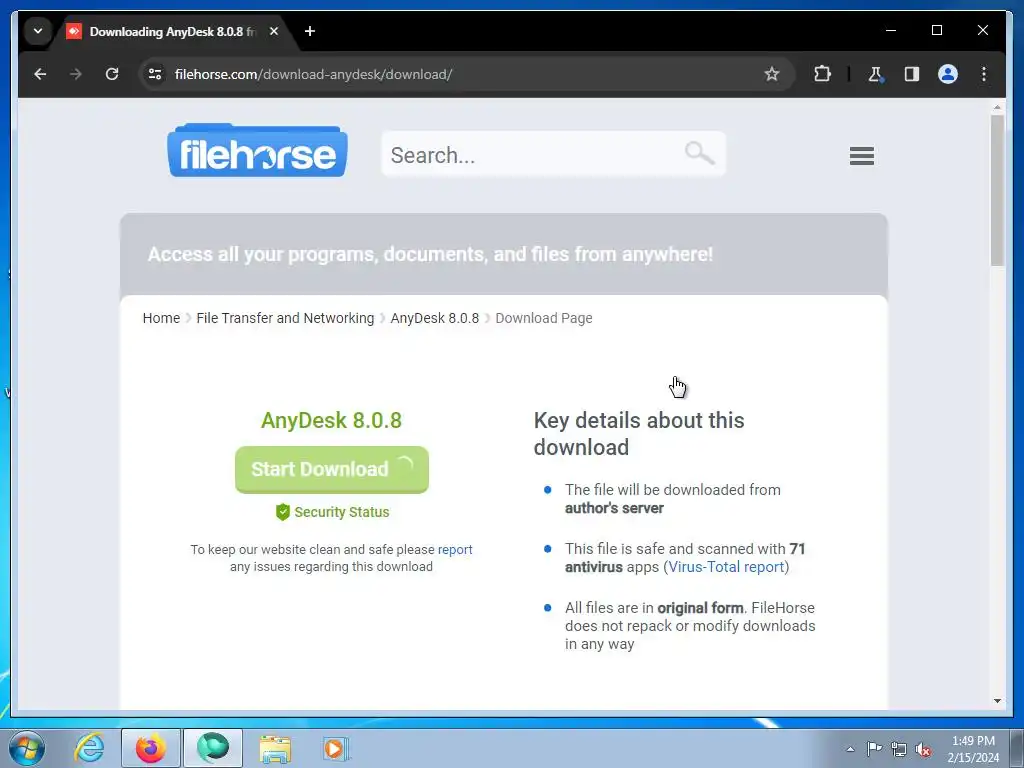Image resolution: width=1024 pixels, height=768 pixels.
Task: Toggle the browser side panel
Action: (912, 74)
